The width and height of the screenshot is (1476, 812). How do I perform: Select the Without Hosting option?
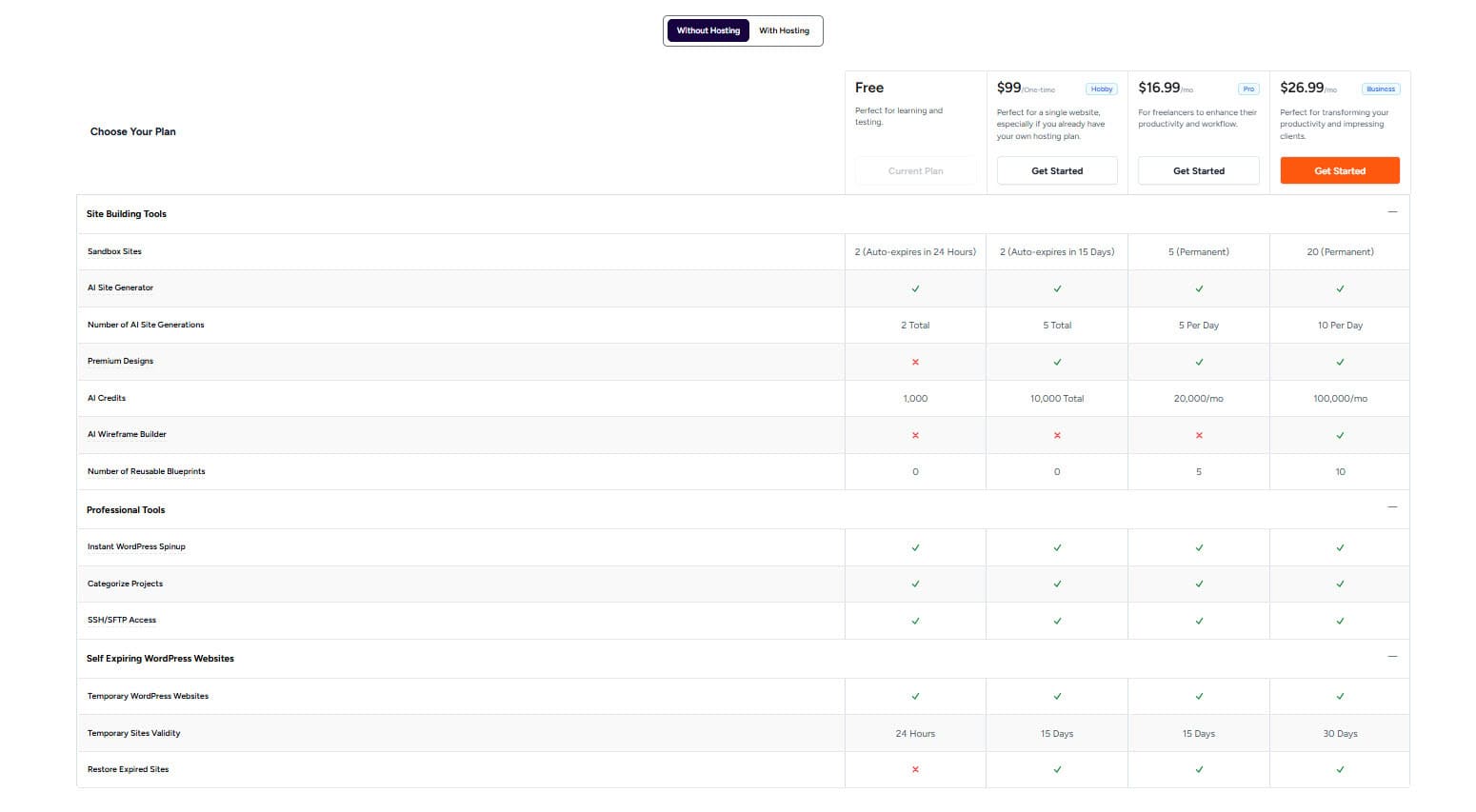click(708, 30)
